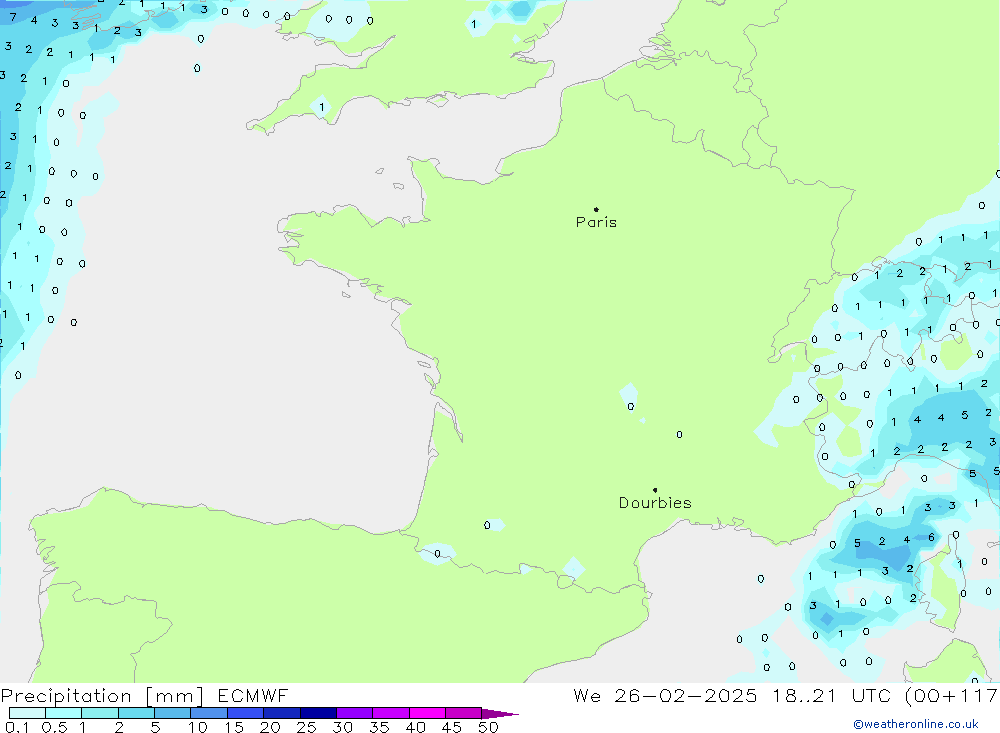
Task: Pick the legend swatch between 15 and 20
Action: click(245, 713)
